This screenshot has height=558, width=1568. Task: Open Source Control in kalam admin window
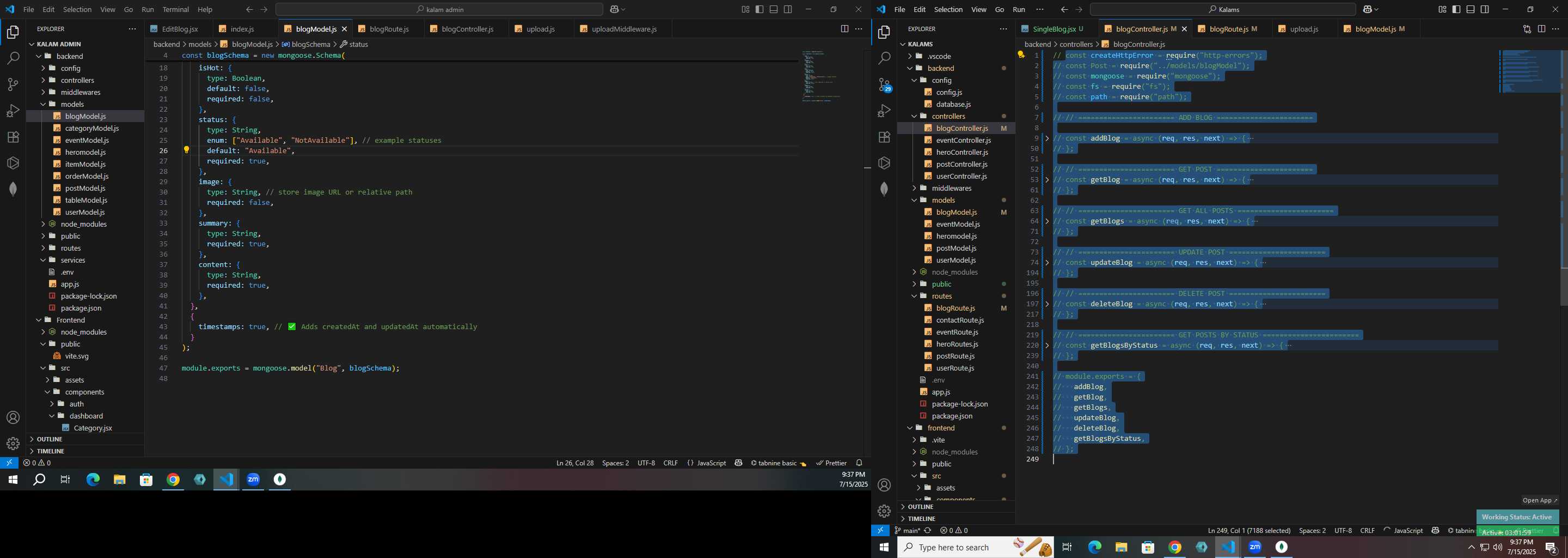(13, 84)
